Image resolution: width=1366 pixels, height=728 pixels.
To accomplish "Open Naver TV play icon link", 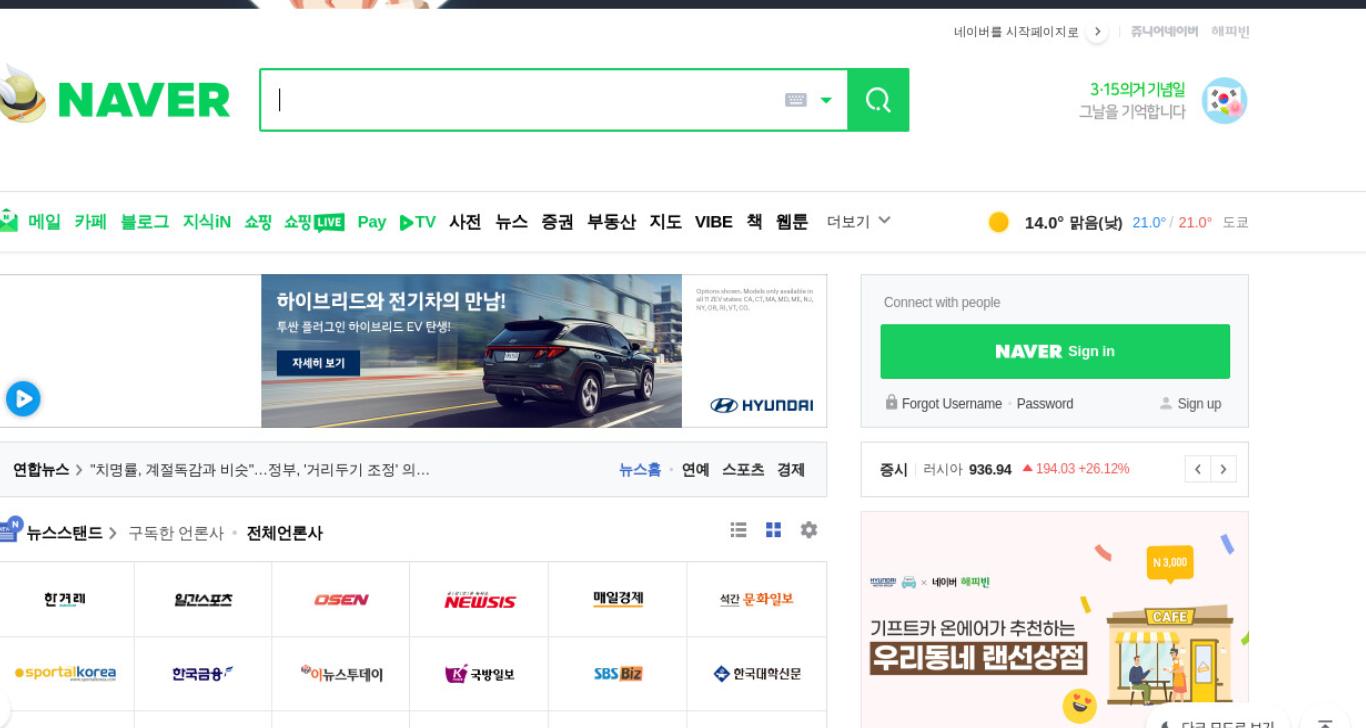I will pyautogui.click(x=418, y=222).
